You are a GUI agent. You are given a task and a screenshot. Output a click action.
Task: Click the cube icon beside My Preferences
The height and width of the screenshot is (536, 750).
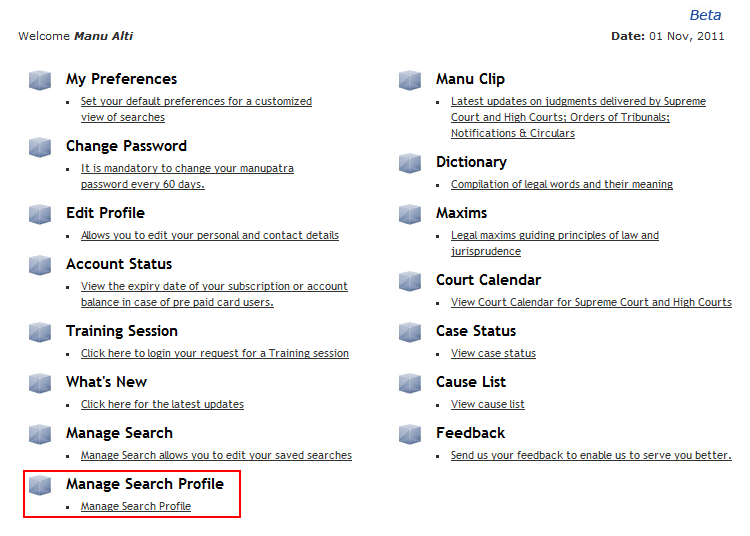coord(40,80)
